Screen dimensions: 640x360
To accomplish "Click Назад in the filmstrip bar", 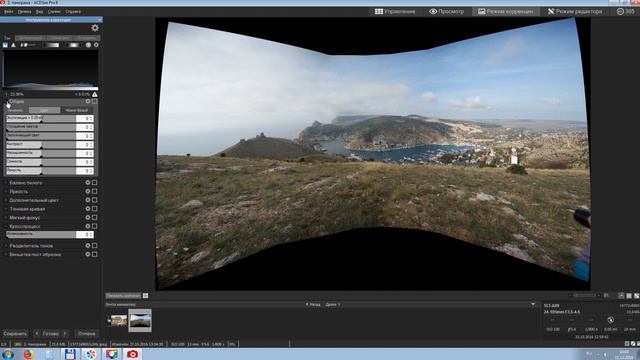I will (x=313, y=304).
